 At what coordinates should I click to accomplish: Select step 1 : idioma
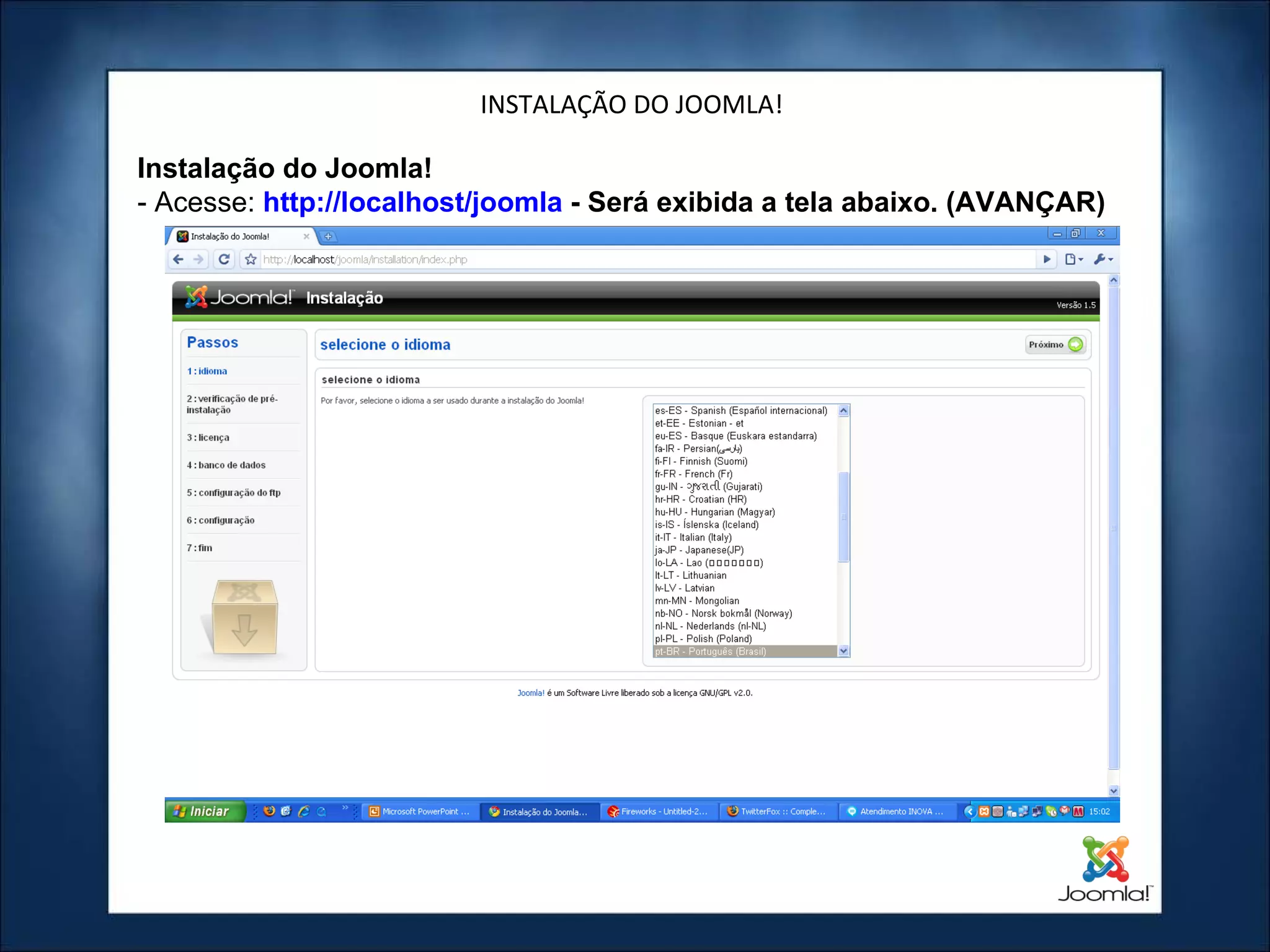point(207,371)
